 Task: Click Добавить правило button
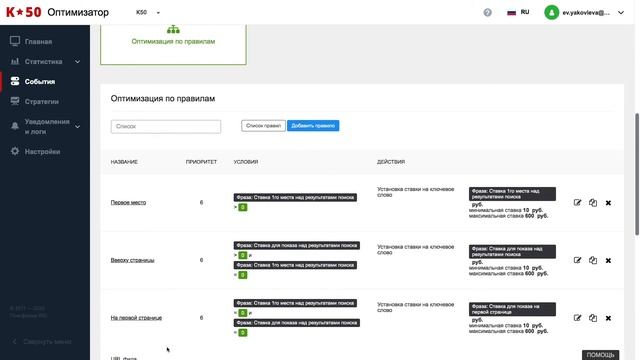point(313,126)
